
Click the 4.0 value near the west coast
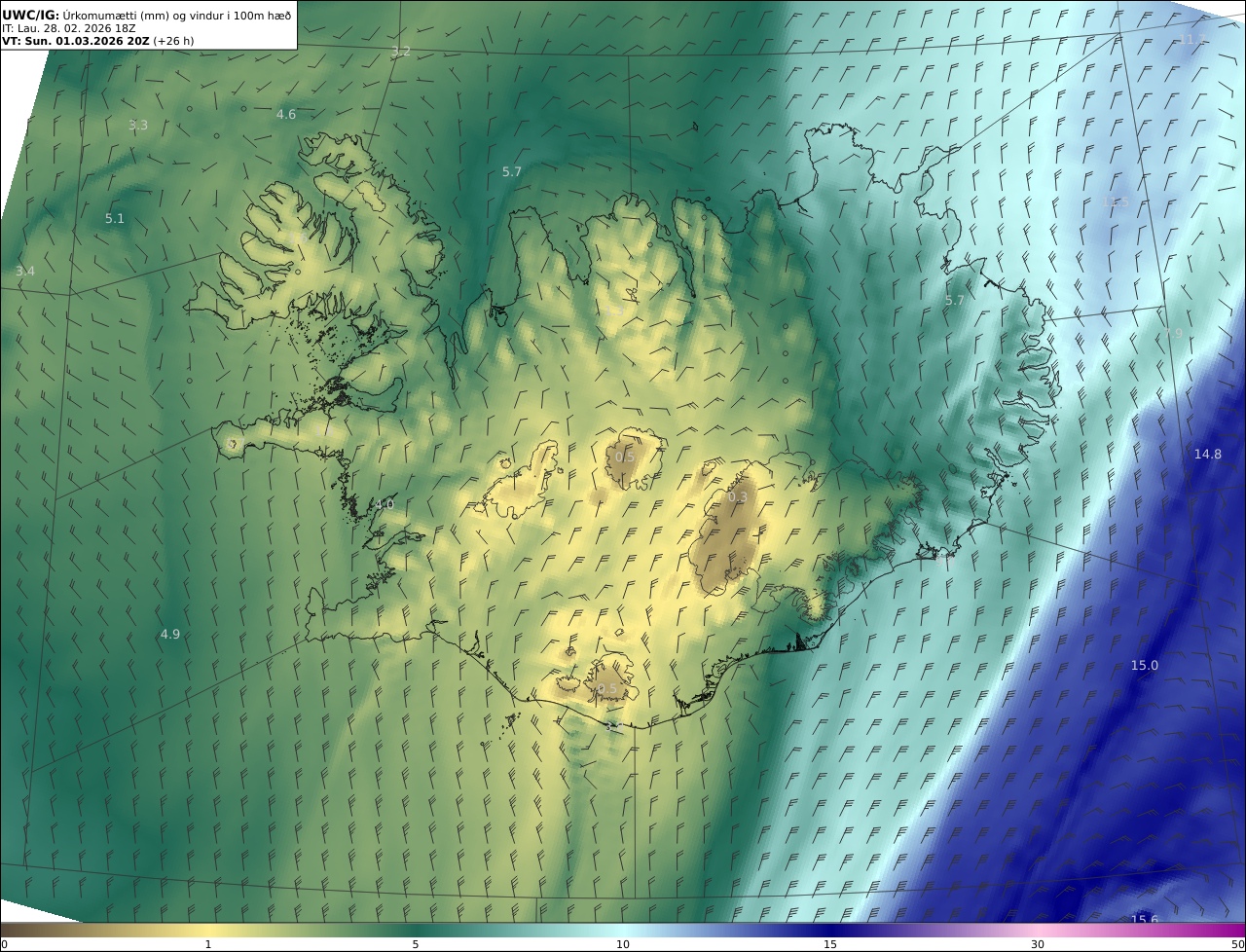(384, 505)
